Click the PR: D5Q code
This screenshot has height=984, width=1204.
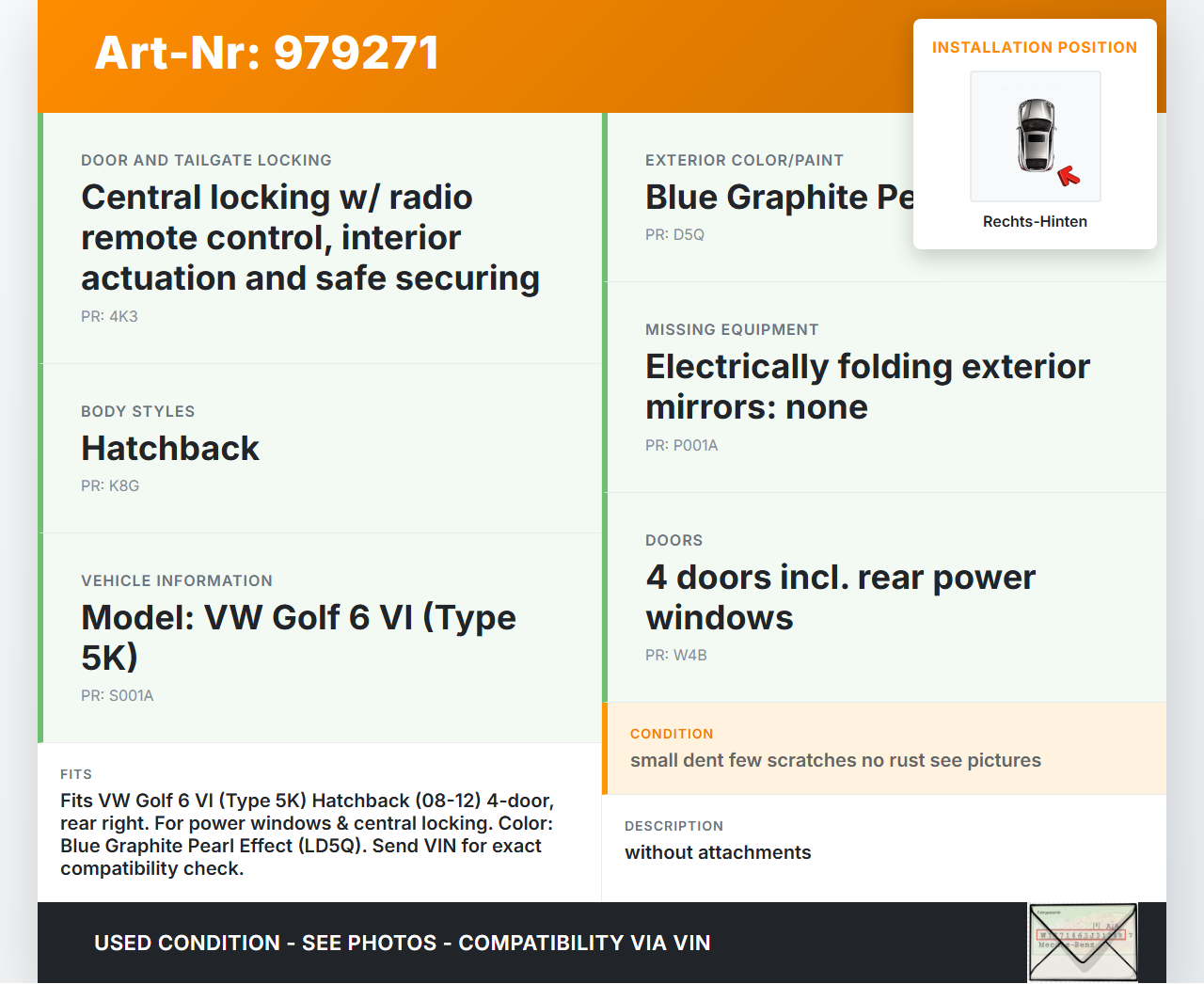tap(674, 234)
